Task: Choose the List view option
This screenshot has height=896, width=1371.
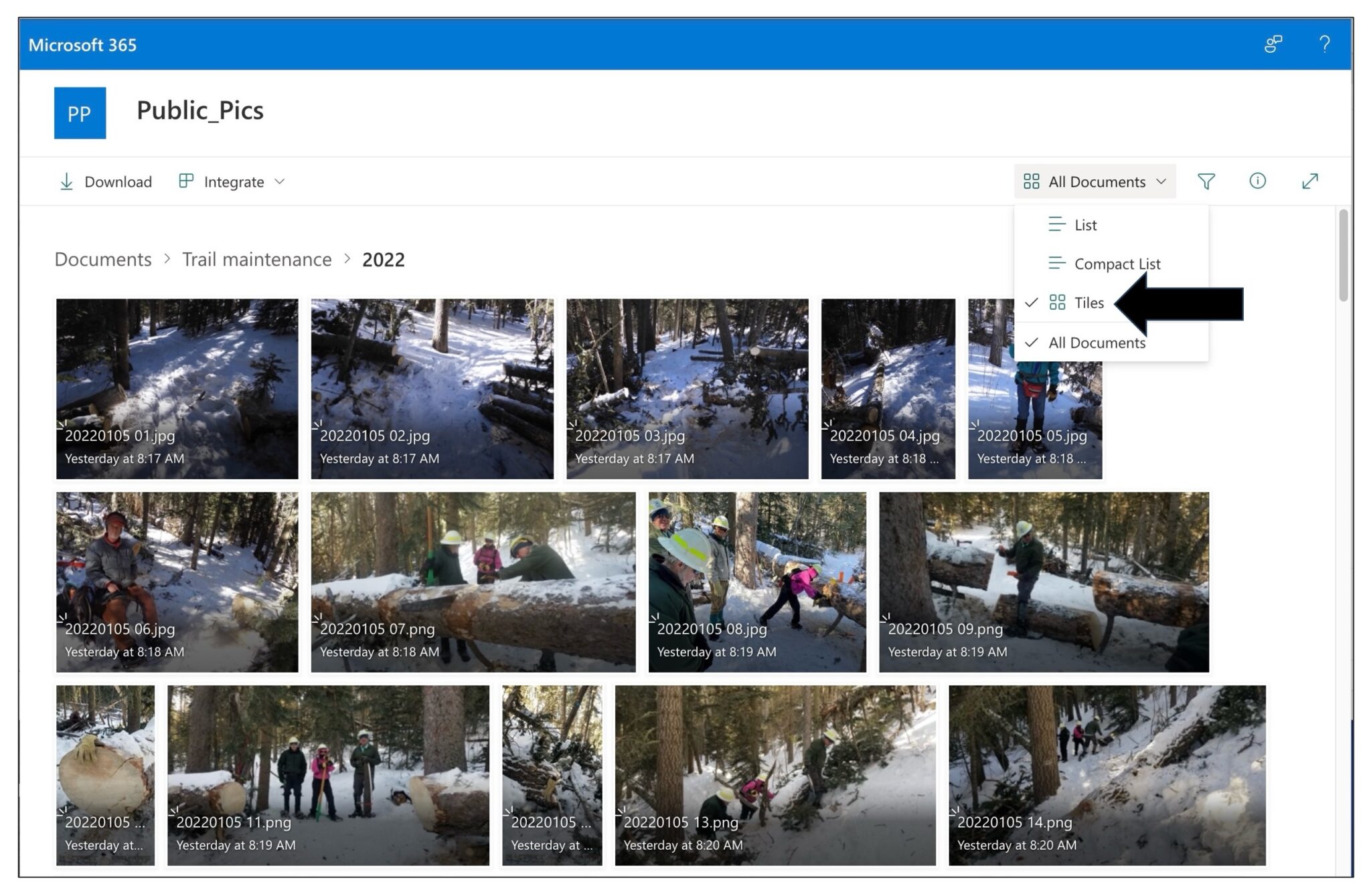Action: coord(1084,225)
